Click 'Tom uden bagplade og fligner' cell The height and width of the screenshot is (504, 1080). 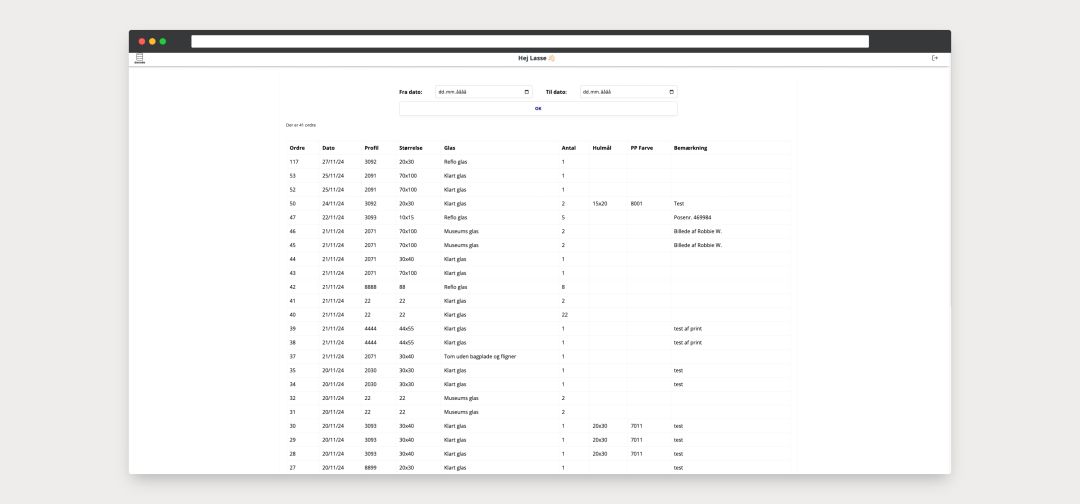480,356
